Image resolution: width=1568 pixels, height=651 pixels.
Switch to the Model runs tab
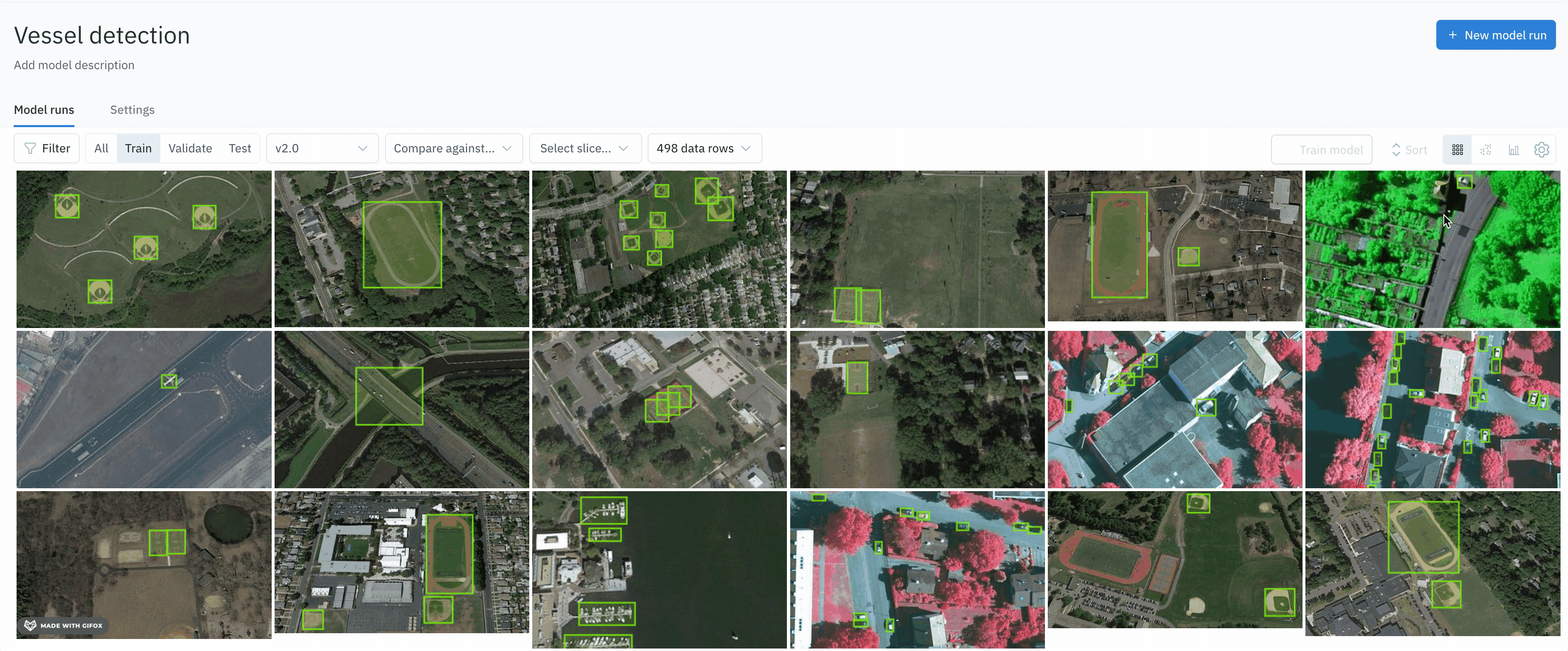(44, 110)
